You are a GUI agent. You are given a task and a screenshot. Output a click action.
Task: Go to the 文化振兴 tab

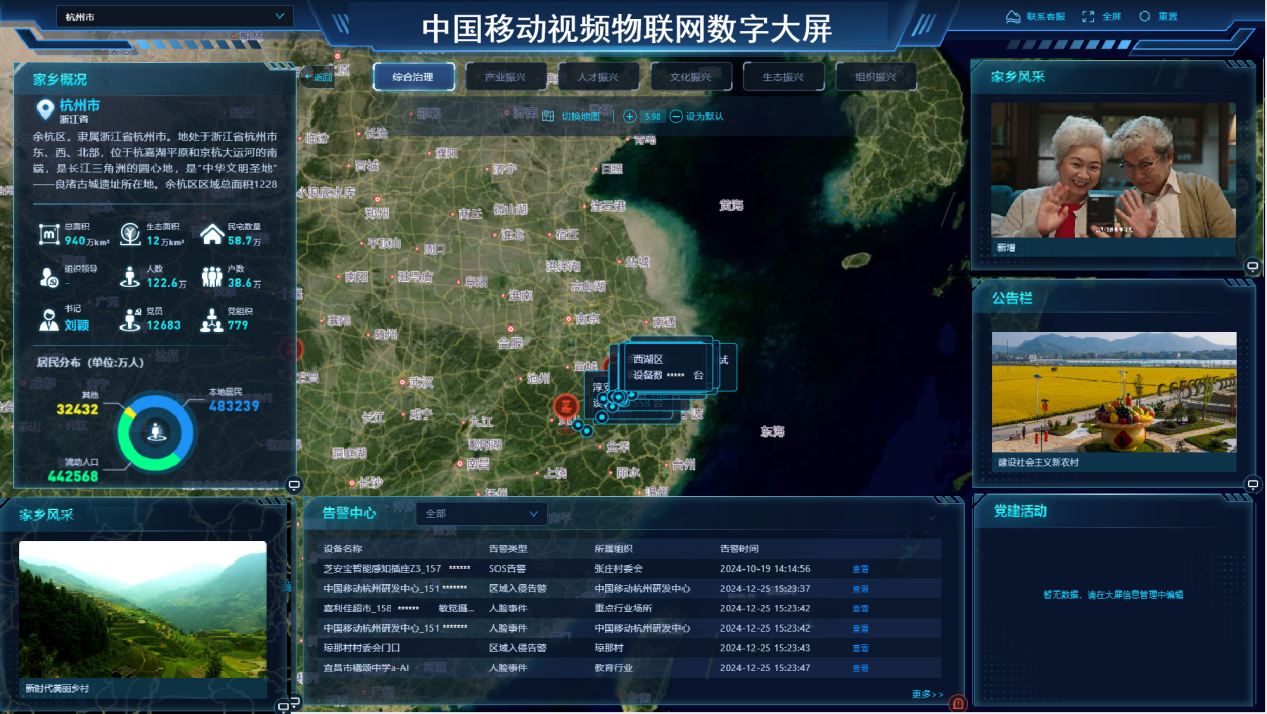(x=691, y=77)
